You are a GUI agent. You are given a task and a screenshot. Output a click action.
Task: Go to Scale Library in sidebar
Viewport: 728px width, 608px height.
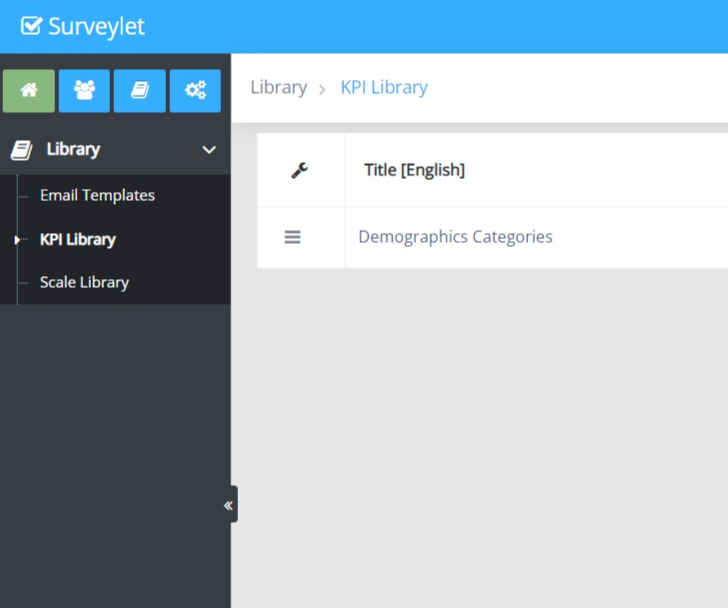[x=84, y=282]
